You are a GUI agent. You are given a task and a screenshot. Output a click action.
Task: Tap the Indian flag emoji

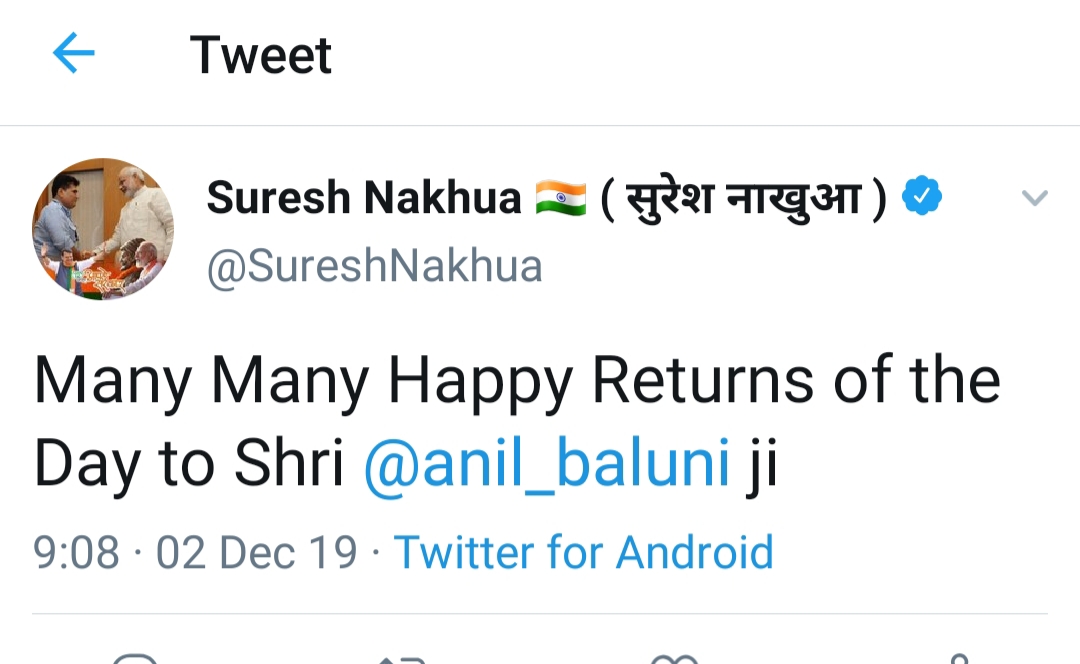pyautogui.click(x=560, y=198)
